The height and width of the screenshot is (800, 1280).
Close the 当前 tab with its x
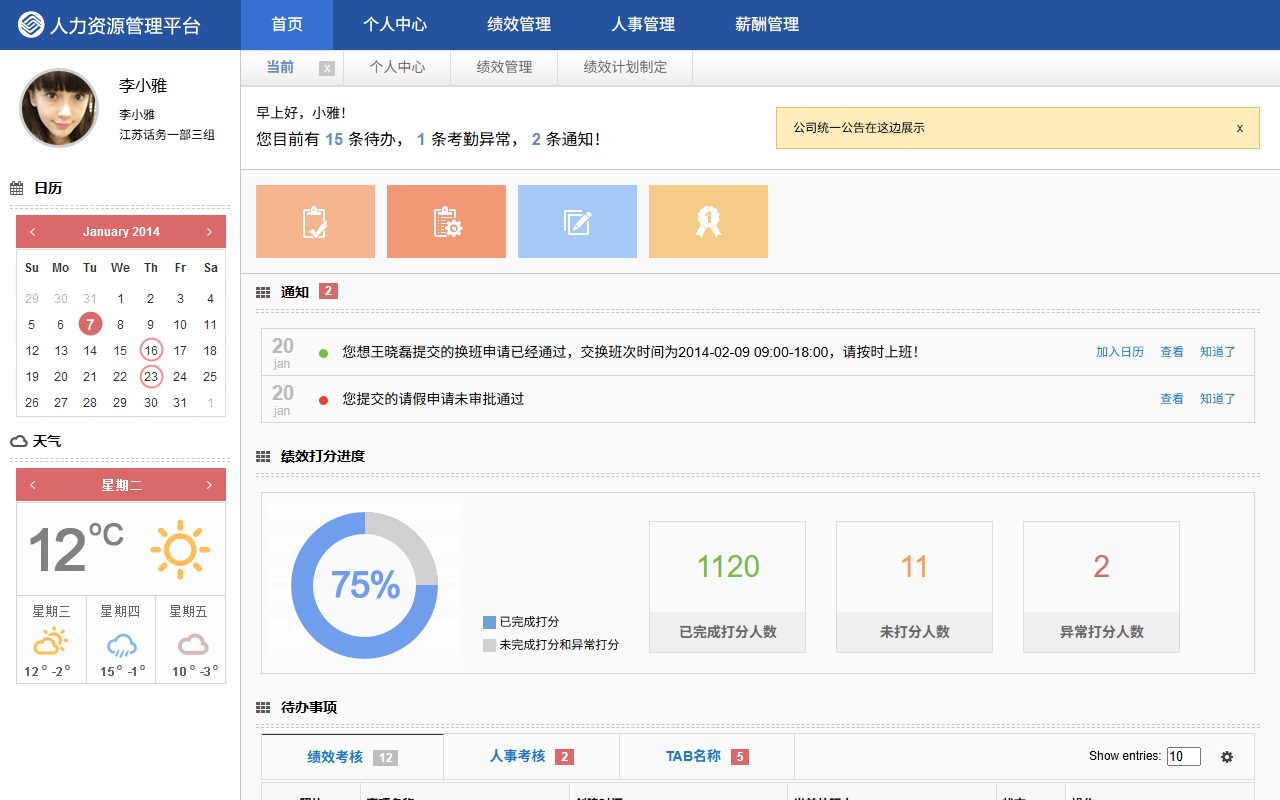(327, 68)
